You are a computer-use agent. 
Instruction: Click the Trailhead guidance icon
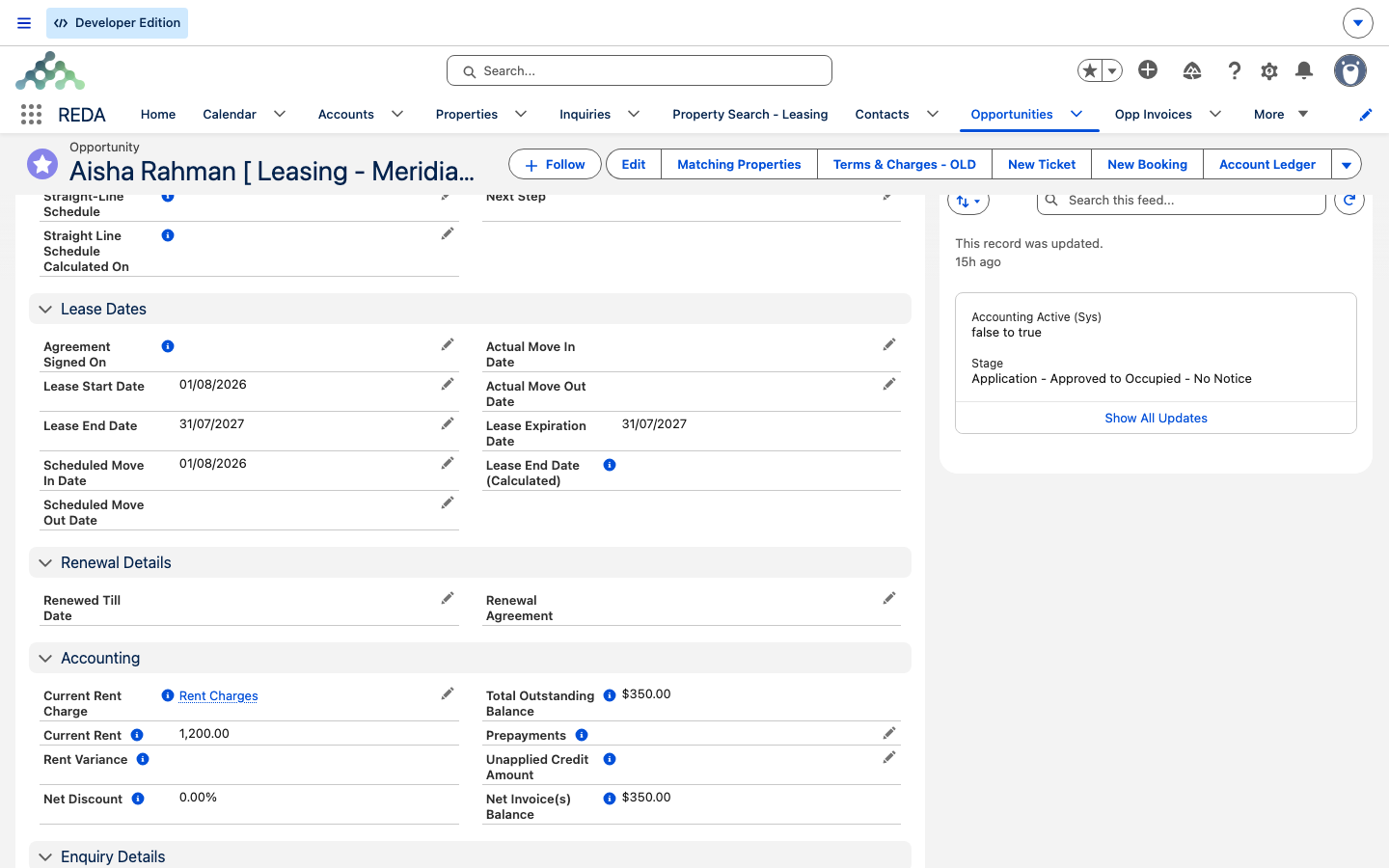[1192, 70]
